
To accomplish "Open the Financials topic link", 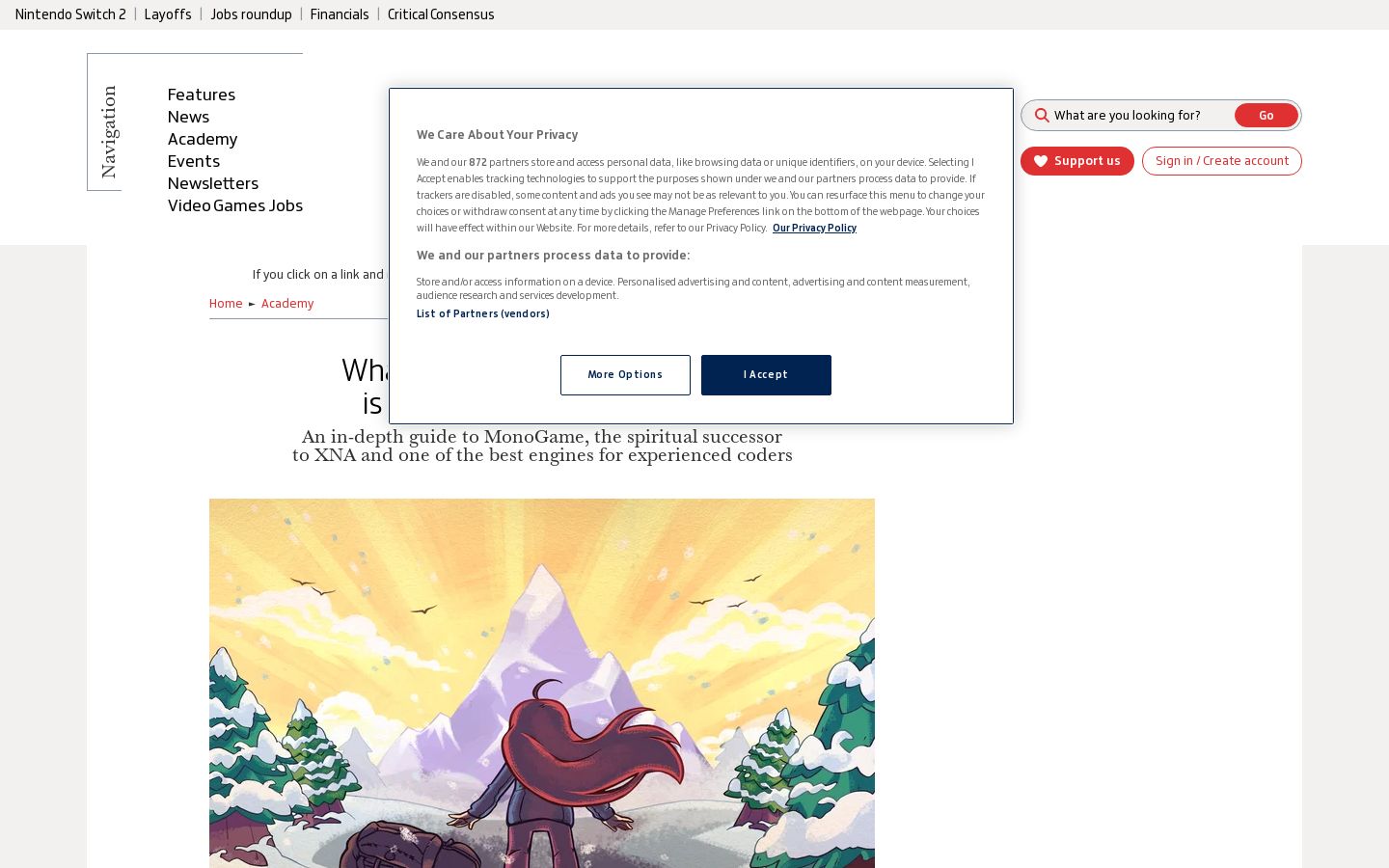I will point(340,14).
